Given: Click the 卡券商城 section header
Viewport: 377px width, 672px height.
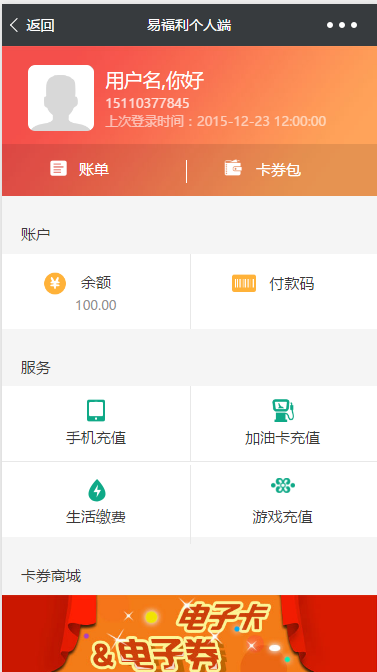Looking at the screenshot, I should (51, 576).
